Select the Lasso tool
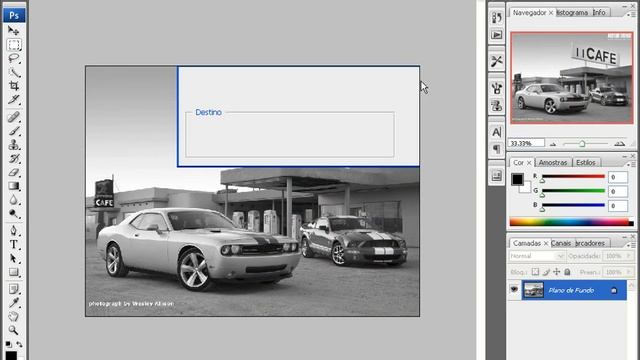Screen dimensions: 640x360 pos(13,58)
